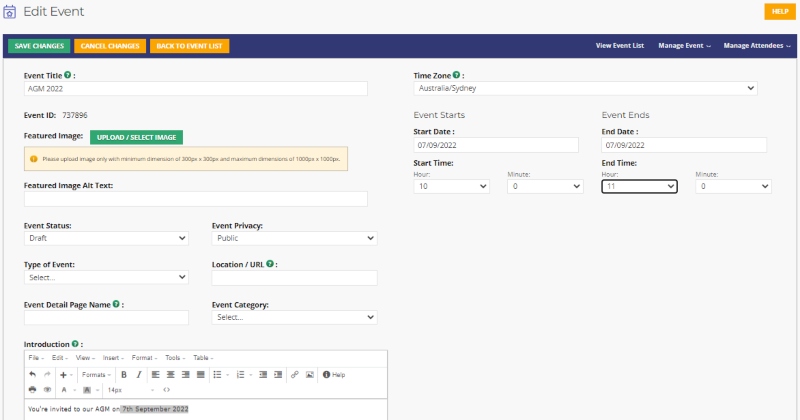Screen dimensions: 800x420
Task: Decrease indent in the editor
Action: click(x=263, y=375)
